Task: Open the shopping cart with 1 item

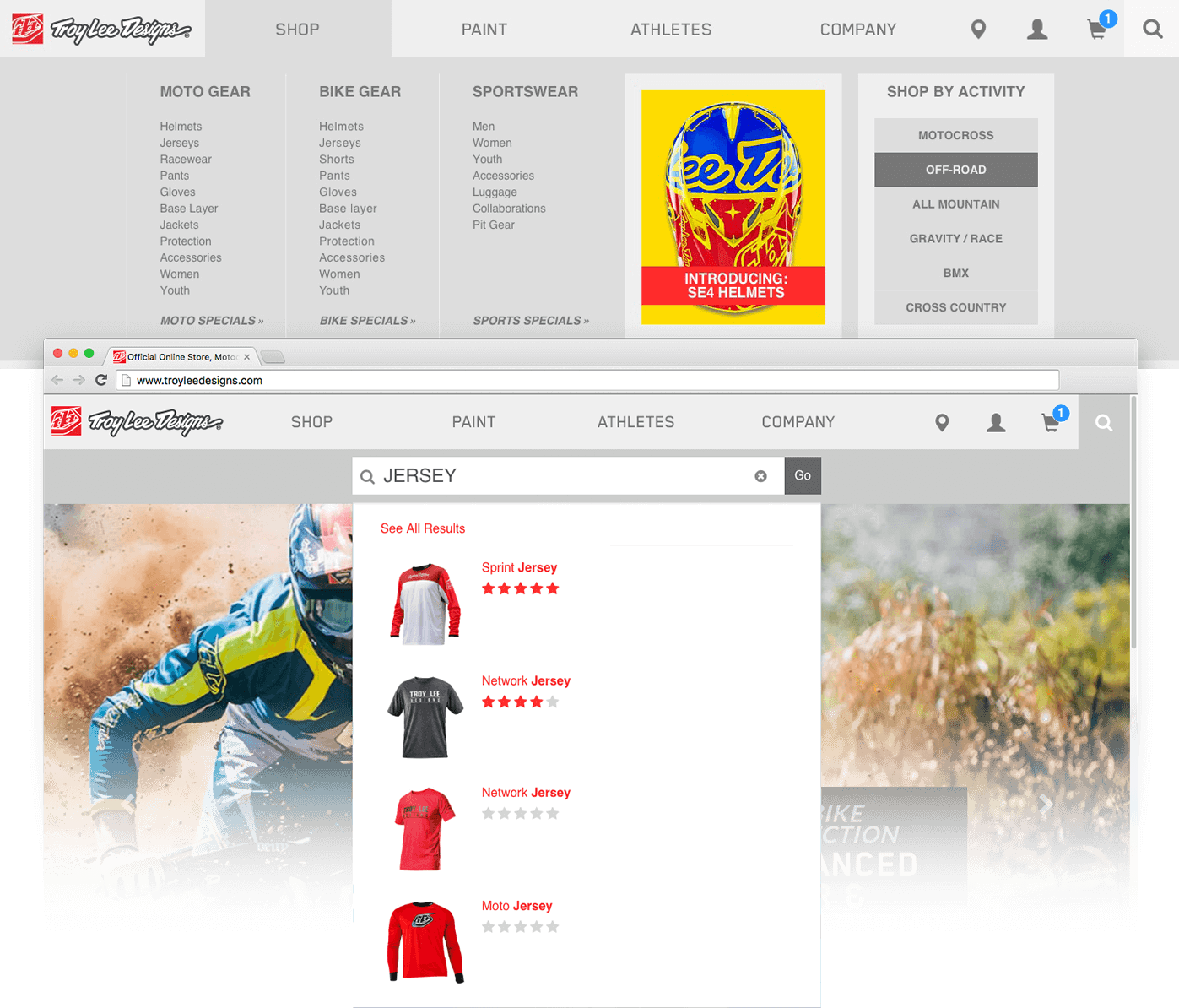Action: point(1051,422)
